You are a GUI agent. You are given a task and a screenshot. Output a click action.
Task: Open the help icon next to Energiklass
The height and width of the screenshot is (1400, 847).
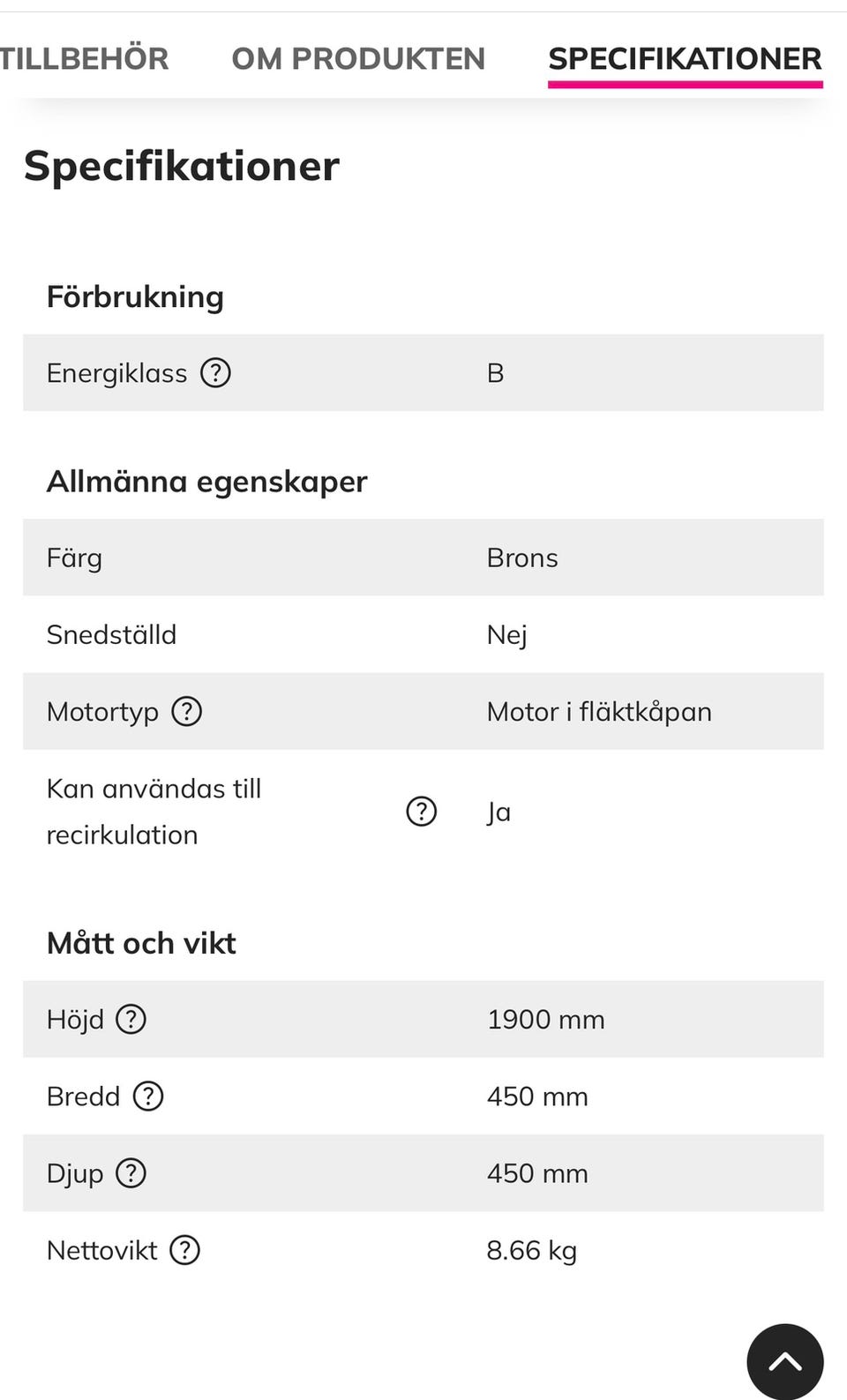(x=215, y=372)
